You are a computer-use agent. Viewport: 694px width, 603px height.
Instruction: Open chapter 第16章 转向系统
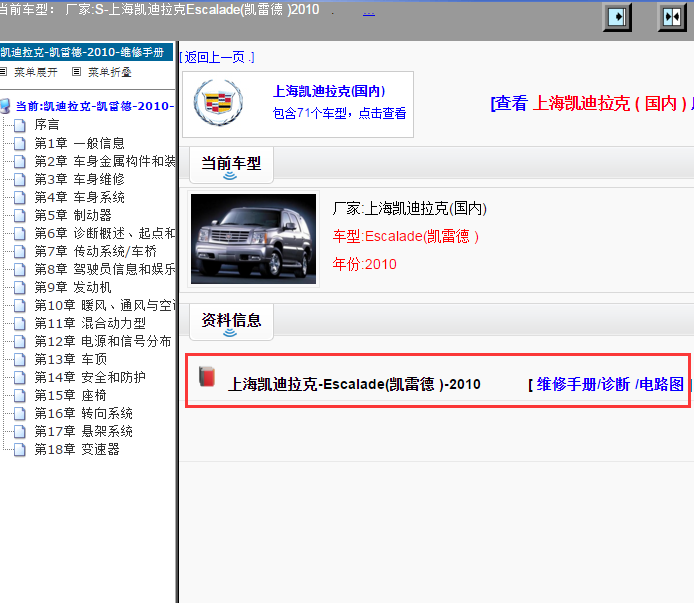coord(84,414)
